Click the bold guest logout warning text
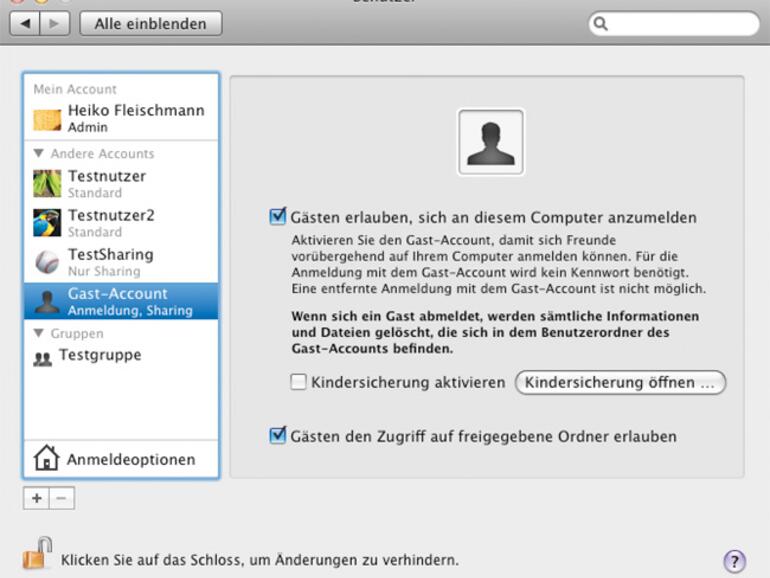 [x=495, y=332]
